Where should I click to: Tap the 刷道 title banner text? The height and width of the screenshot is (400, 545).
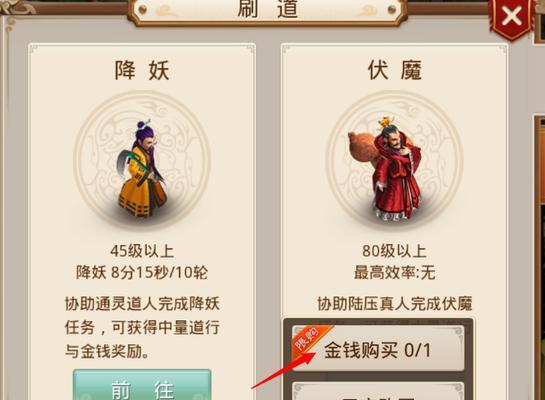coord(268,8)
